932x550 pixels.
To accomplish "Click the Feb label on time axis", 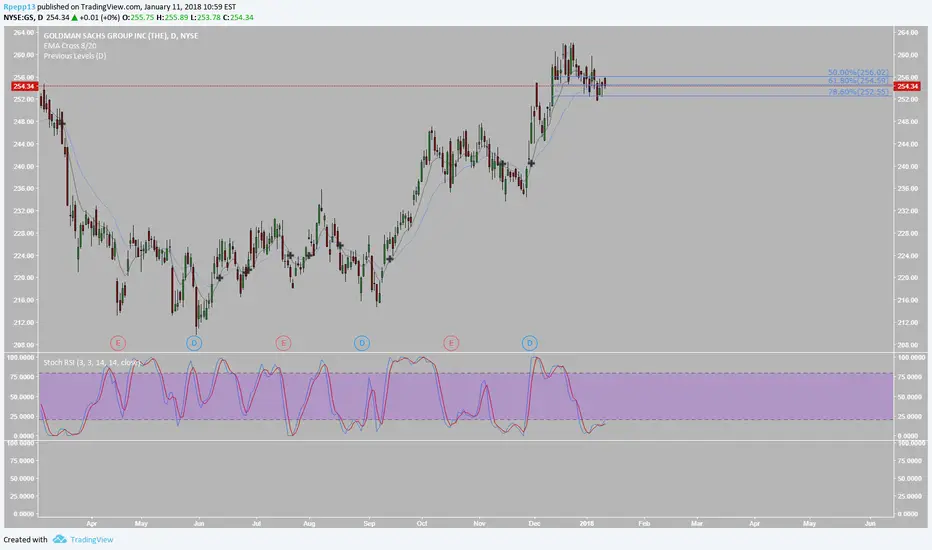I will click(644, 523).
